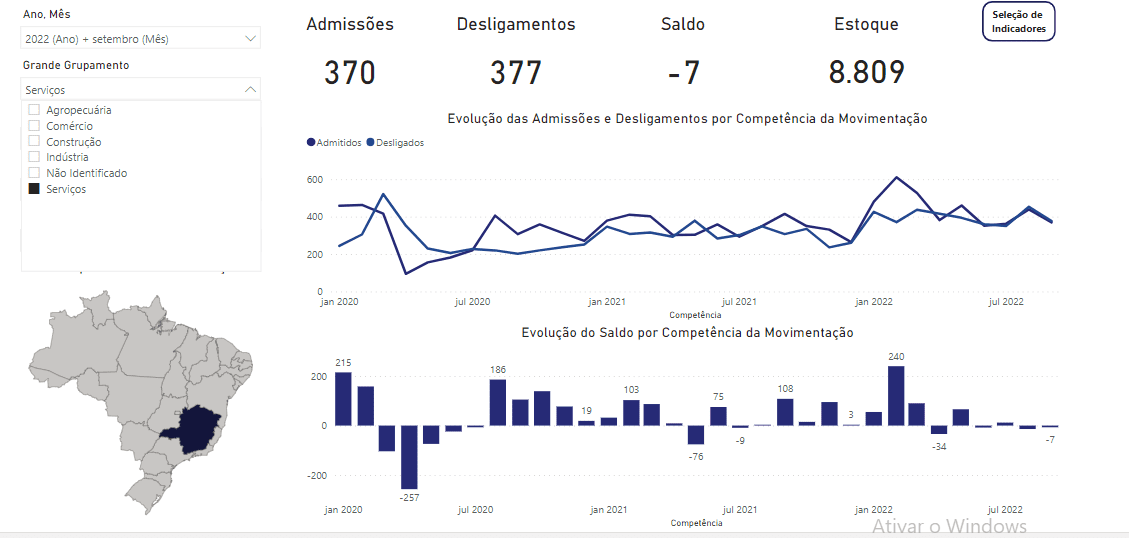1129x538 pixels.
Task: Tick the Construção option checkbox
Action: click(35, 142)
